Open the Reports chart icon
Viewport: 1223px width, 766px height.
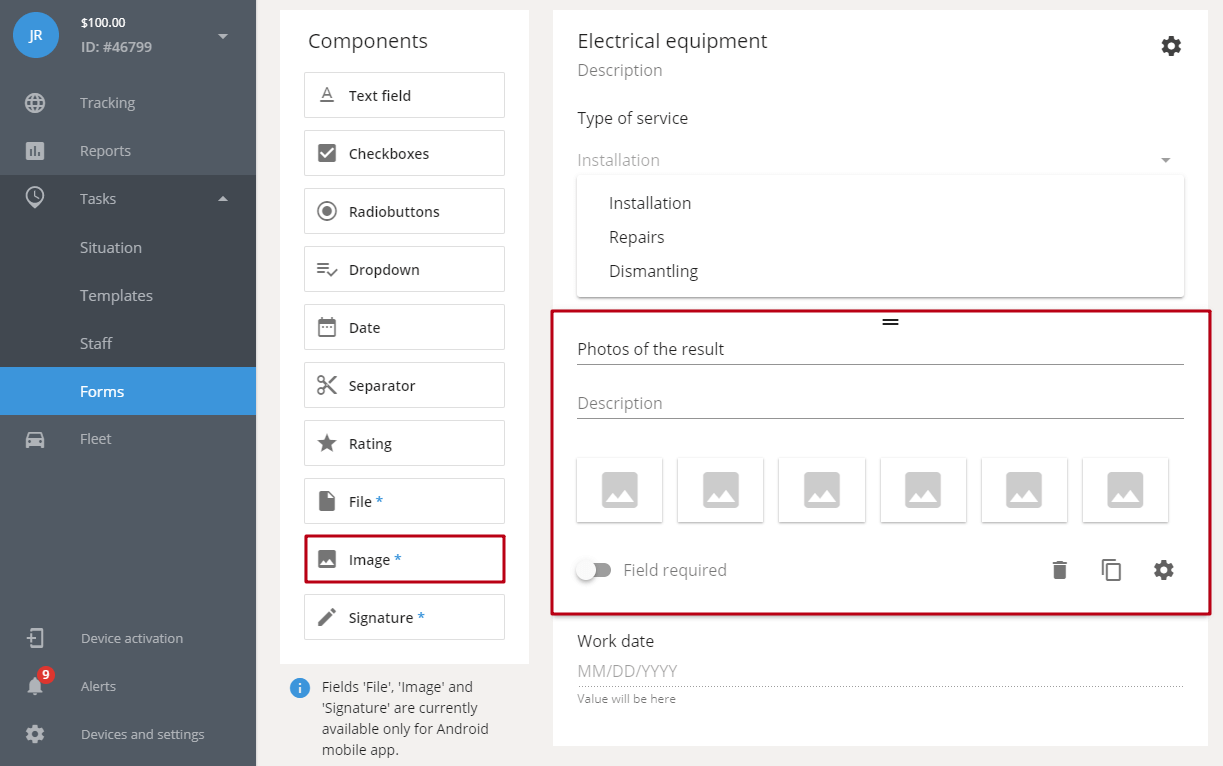coord(35,151)
